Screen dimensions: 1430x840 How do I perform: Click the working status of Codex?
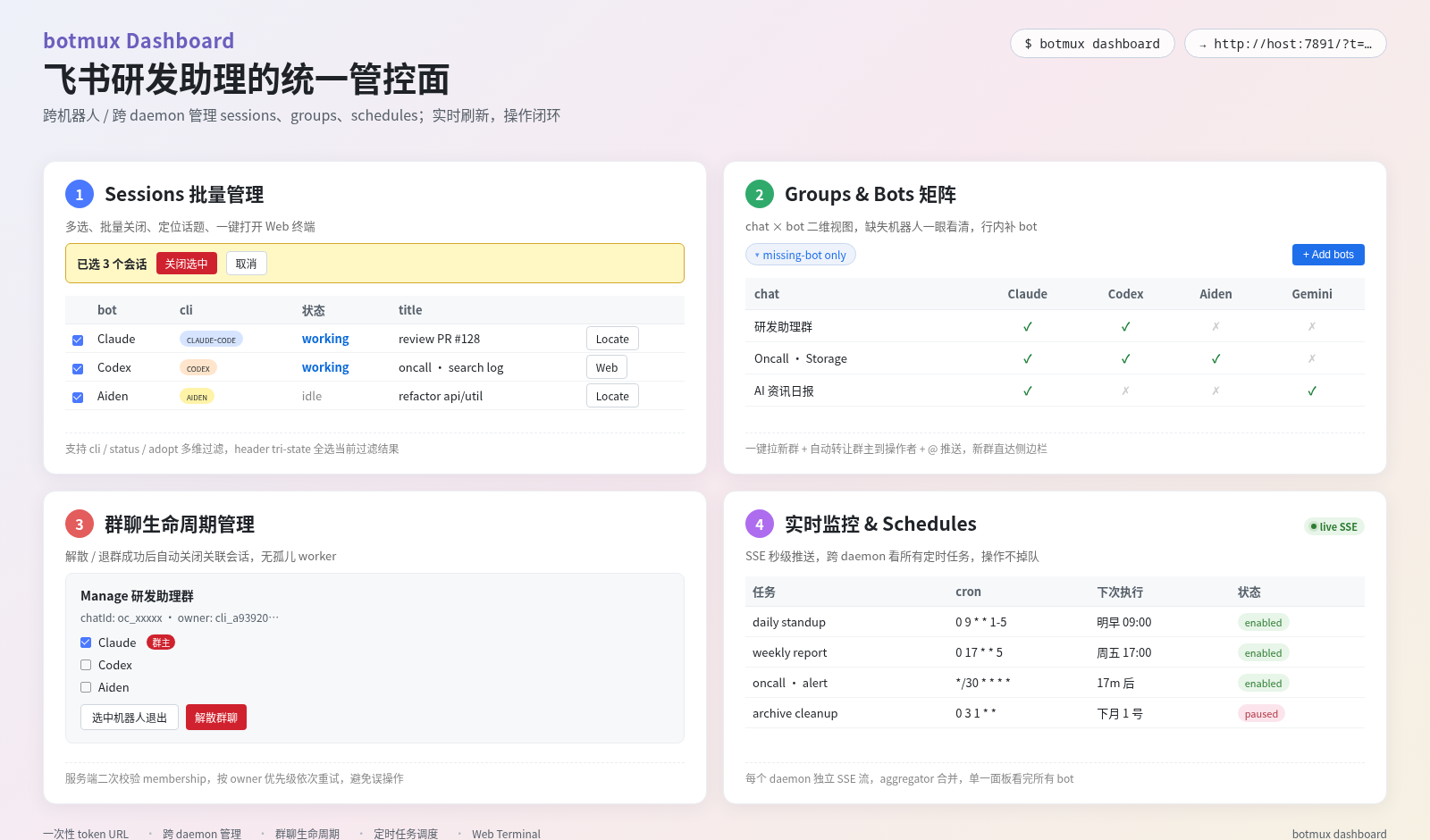pyautogui.click(x=325, y=367)
